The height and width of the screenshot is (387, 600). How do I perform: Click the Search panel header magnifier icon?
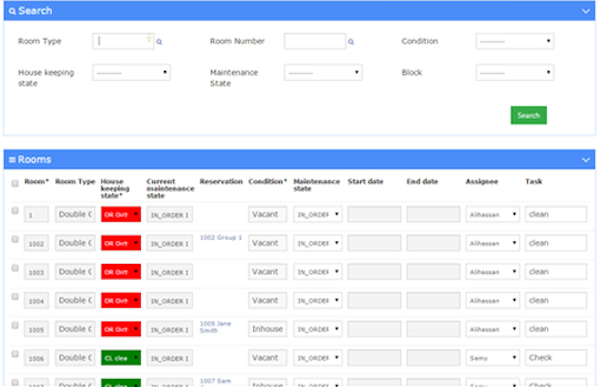(12, 11)
